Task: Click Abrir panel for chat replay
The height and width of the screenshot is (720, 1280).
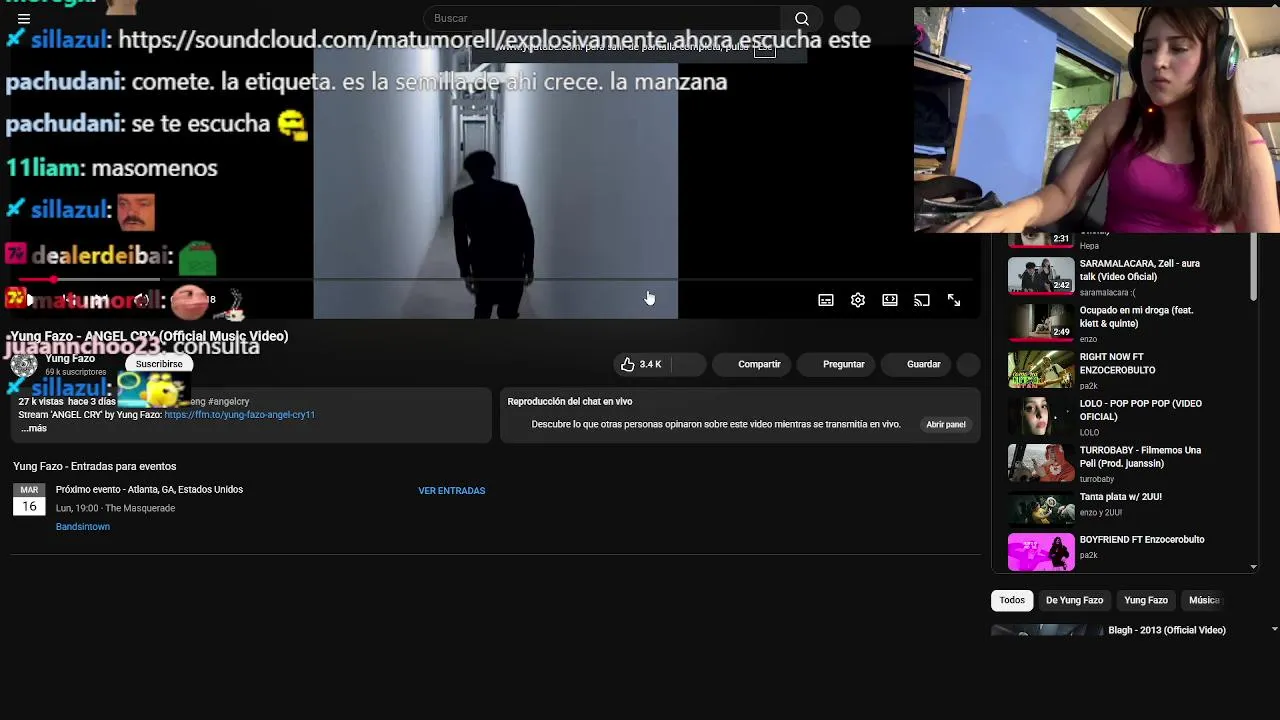Action: [945, 424]
